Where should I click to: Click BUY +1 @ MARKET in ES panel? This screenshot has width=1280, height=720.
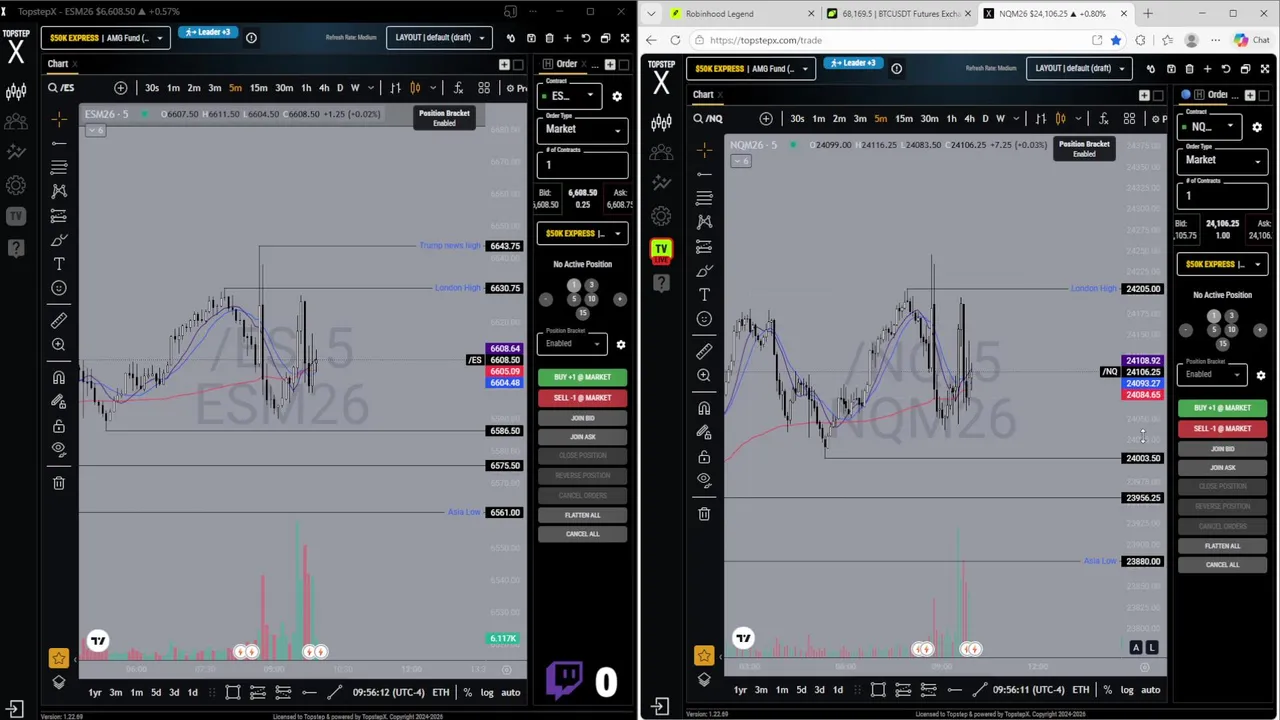[x=582, y=377]
